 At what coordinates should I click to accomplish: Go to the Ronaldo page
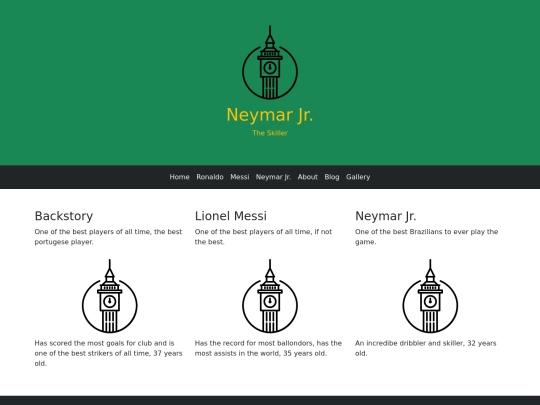pos(210,177)
